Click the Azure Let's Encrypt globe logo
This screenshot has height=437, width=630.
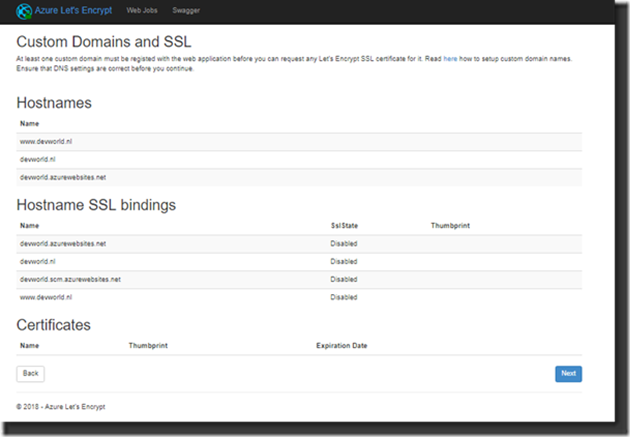point(24,11)
